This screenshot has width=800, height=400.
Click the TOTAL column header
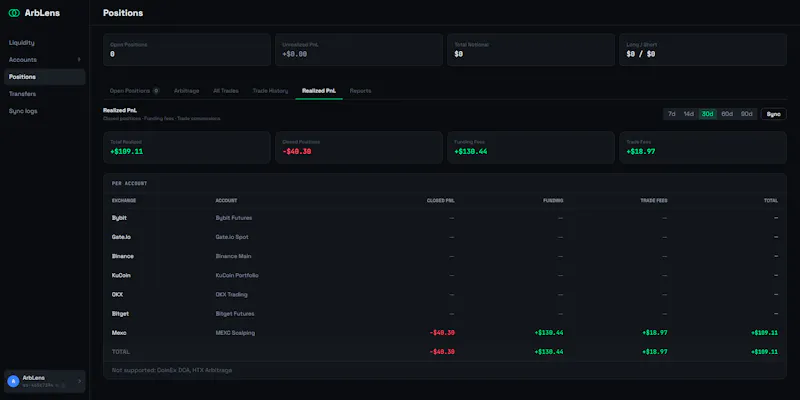point(770,201)
